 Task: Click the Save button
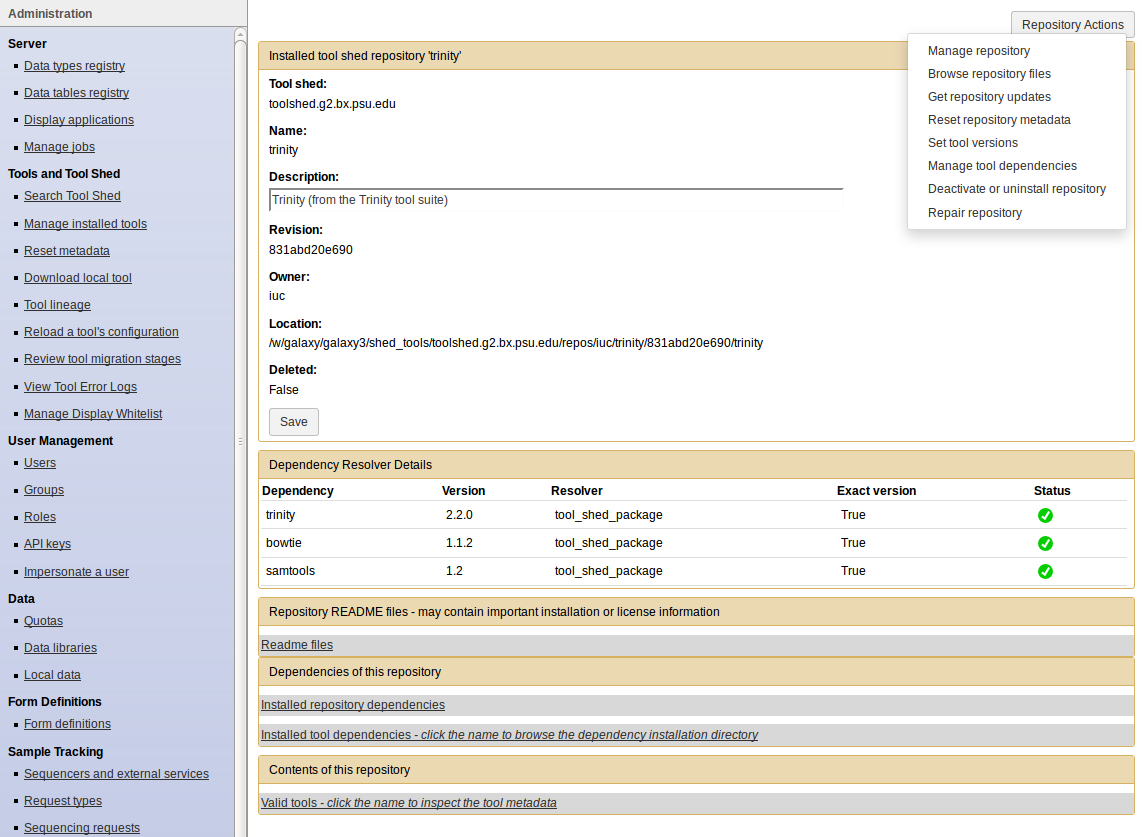[x=293, y=422]
